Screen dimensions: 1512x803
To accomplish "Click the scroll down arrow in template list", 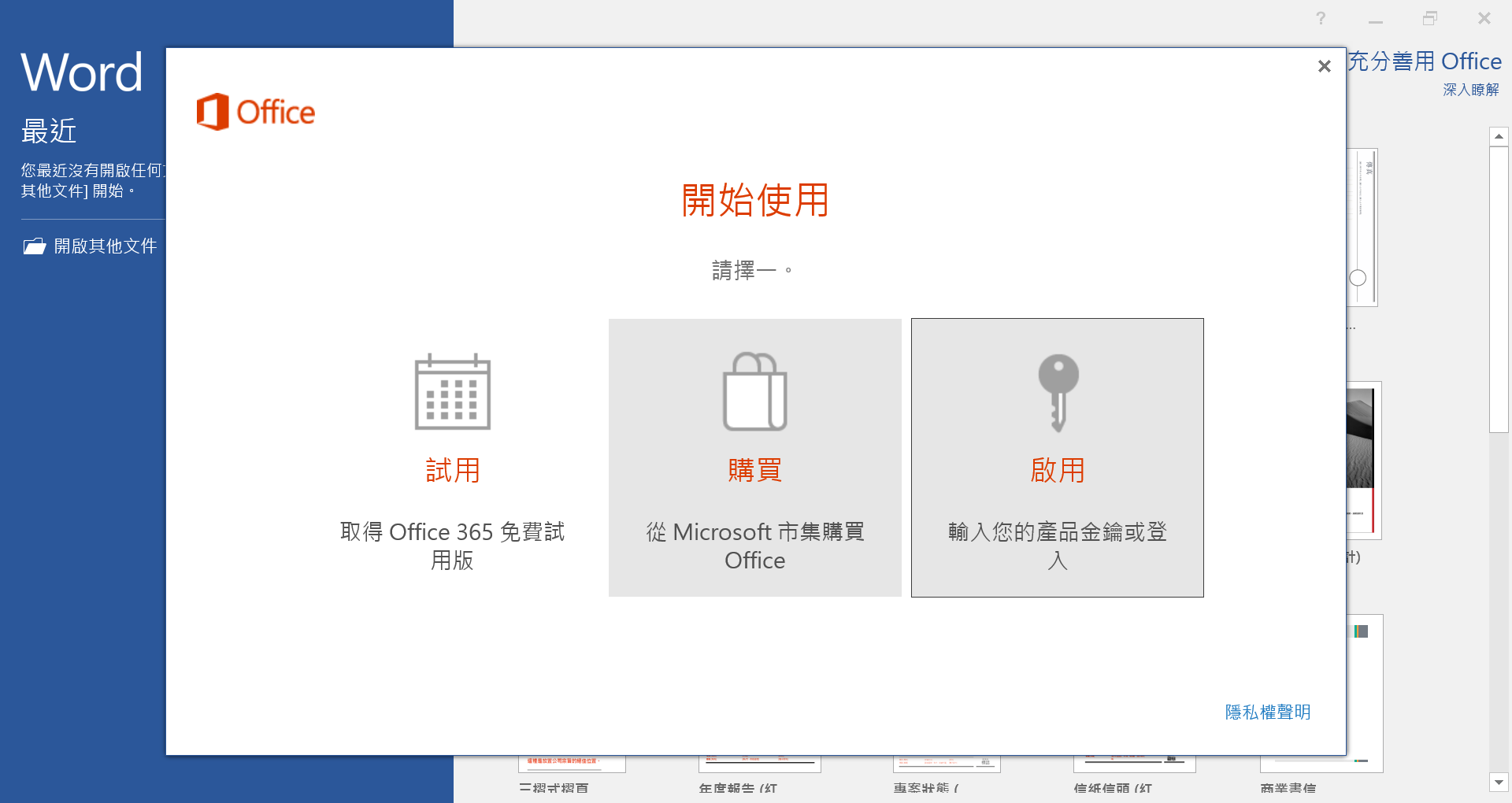I will (x=1499, y=783).
